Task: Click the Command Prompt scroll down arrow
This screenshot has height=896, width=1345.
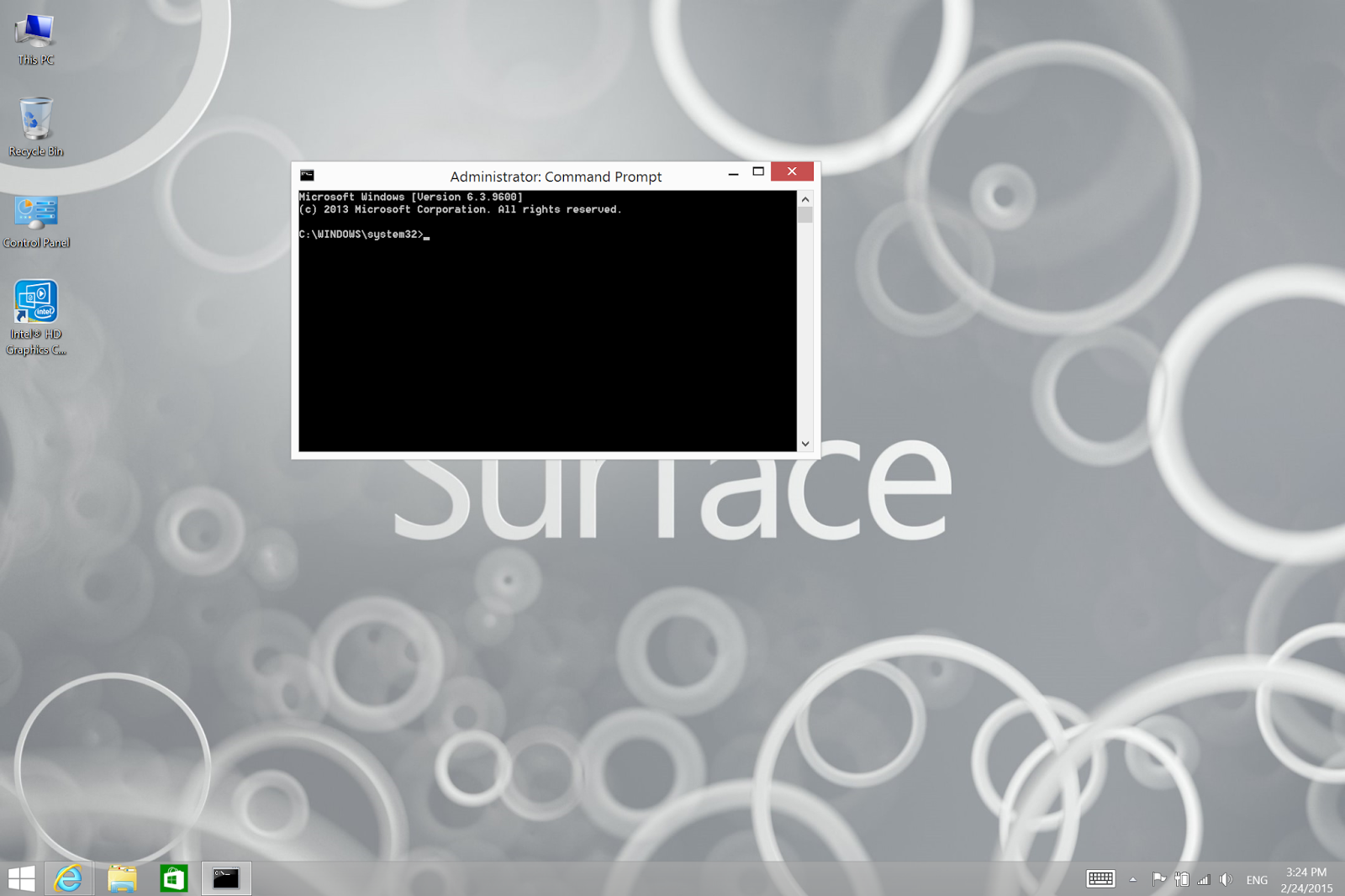Action: click(x=805, y=444)
